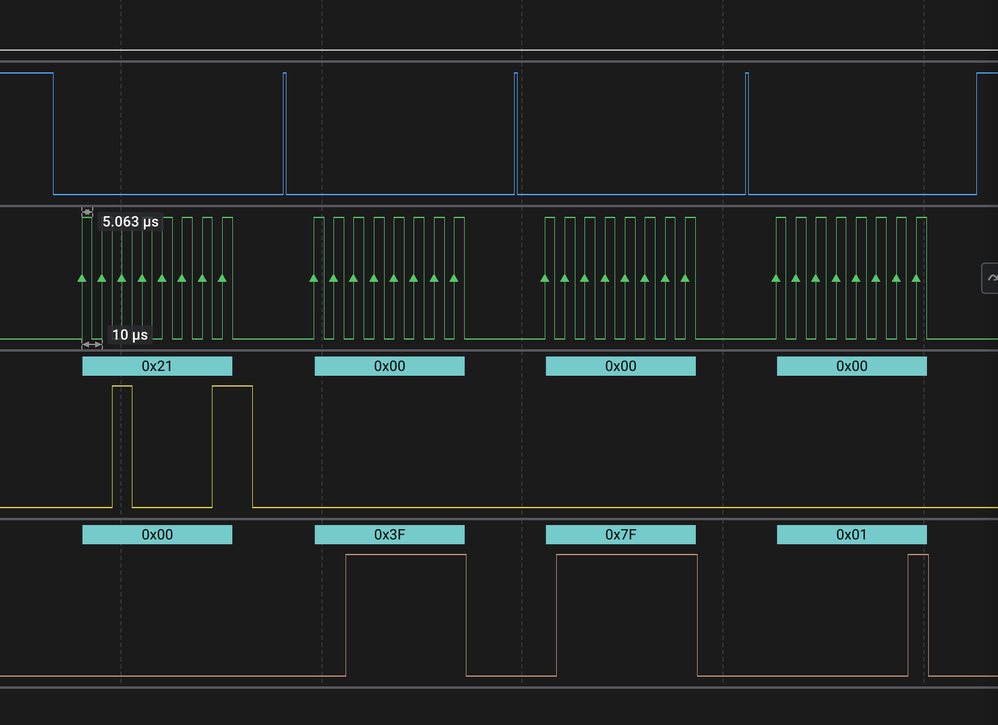This screenshot has height=725, width=998.
Task: Select the 0x00 bubble directly above 0x01
Action: pos(852,366)
